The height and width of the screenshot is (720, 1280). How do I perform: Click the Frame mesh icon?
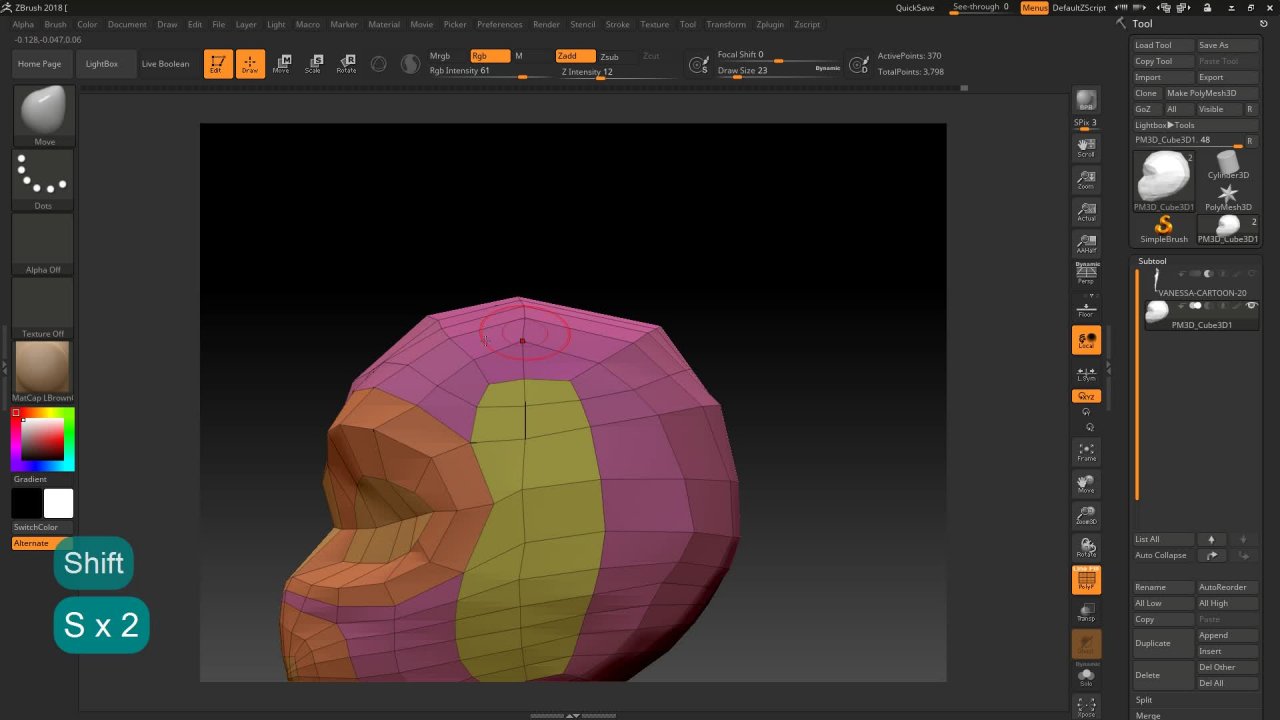coord(1086,450)
